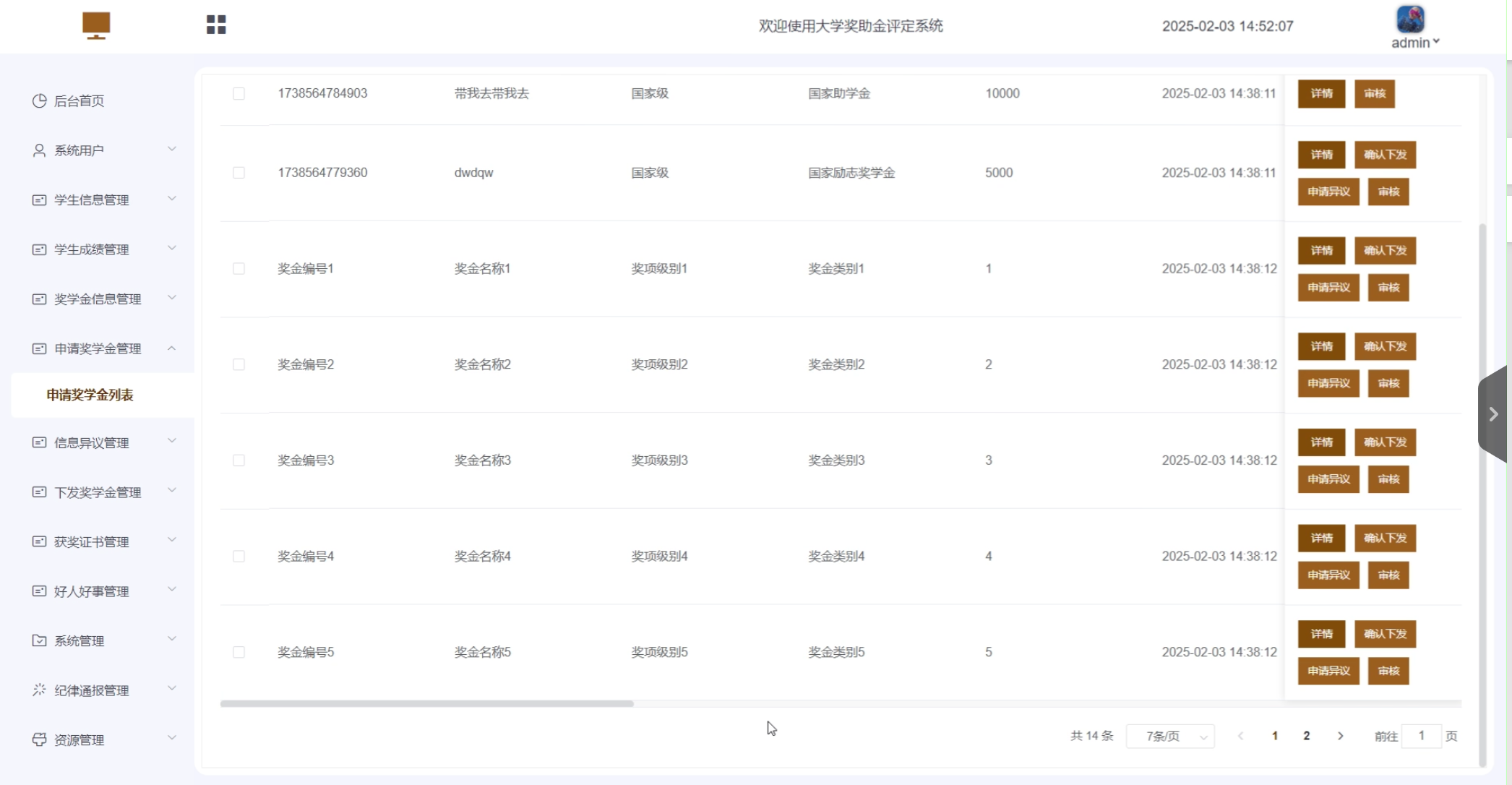The image size is (1512, 785).
Task: Open 申请奖学金列表 menu item
Action: [x=90, y=395]
